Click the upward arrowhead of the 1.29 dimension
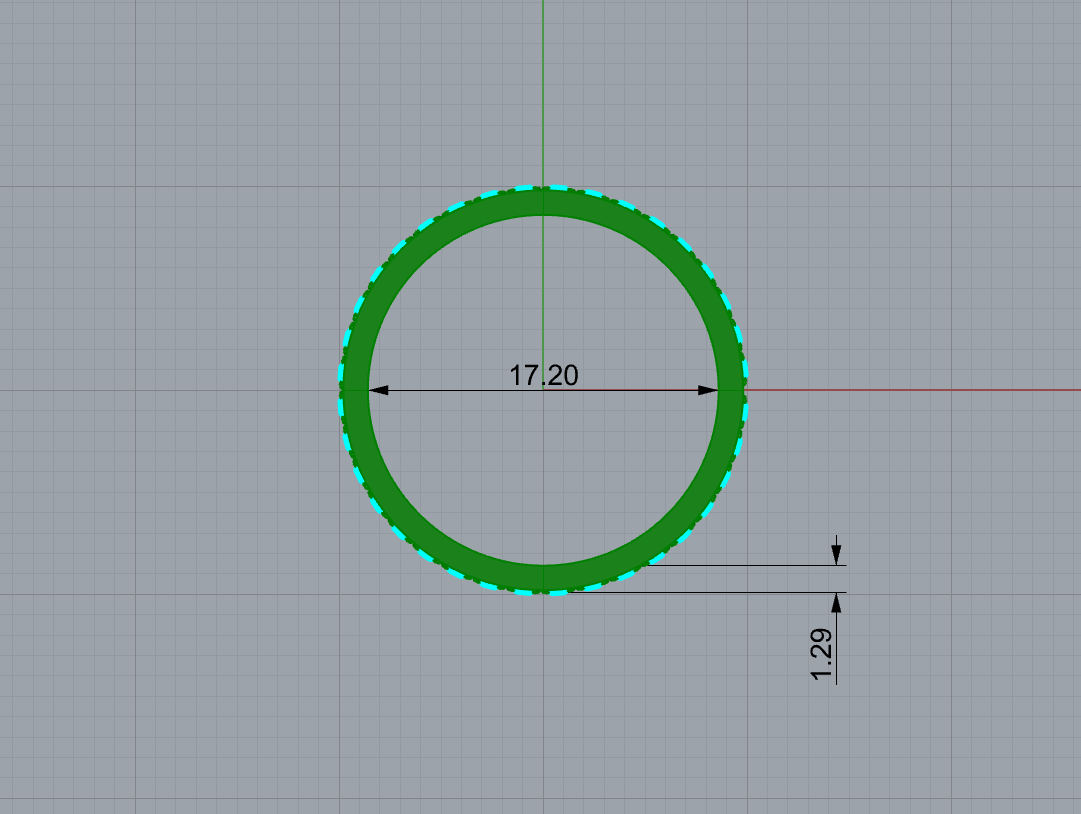1081x814 pixels. pyautogui.click(x=836, y=603)
